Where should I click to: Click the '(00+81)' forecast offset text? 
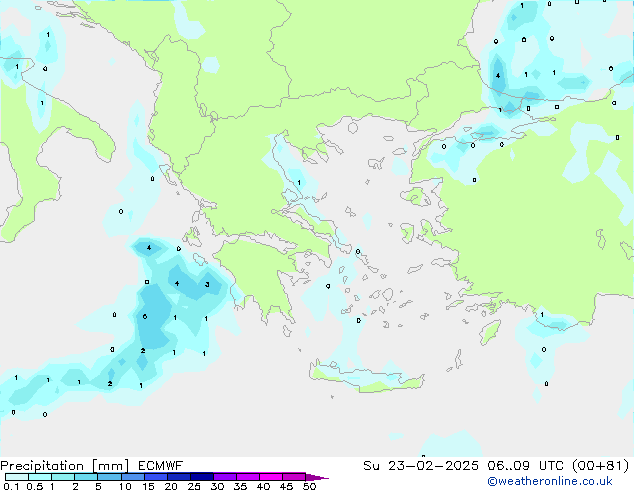(601, 466)
